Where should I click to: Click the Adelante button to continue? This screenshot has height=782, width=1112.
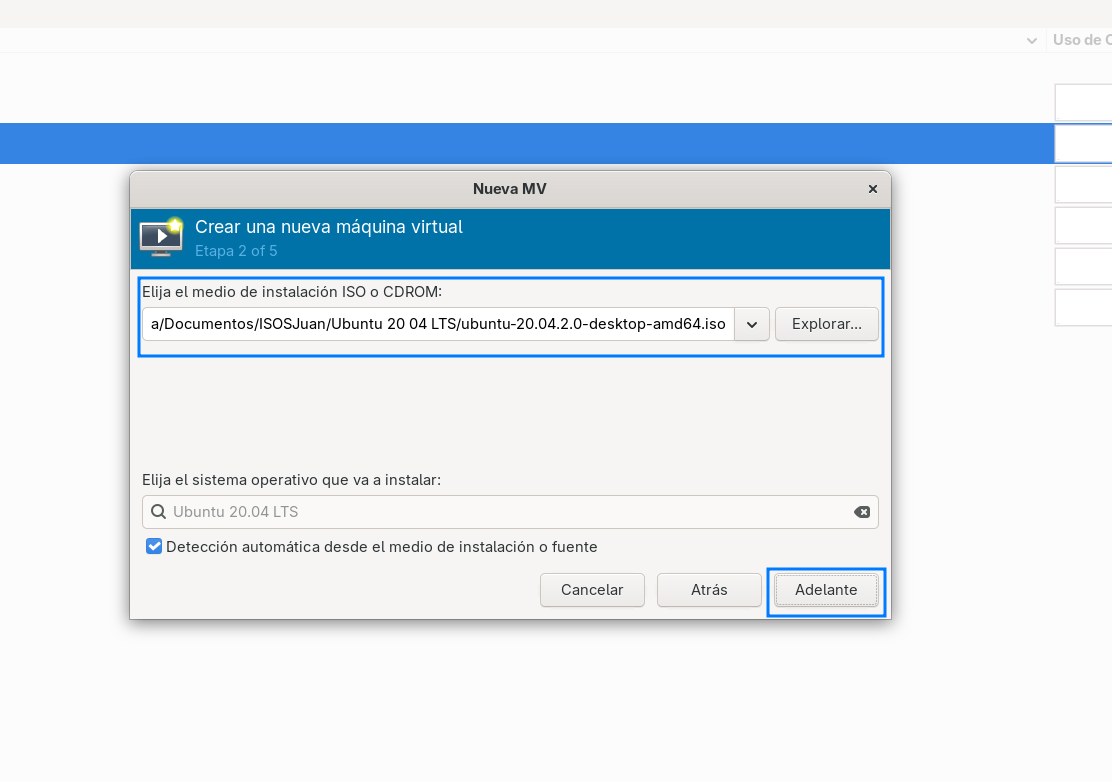(826, 590)
